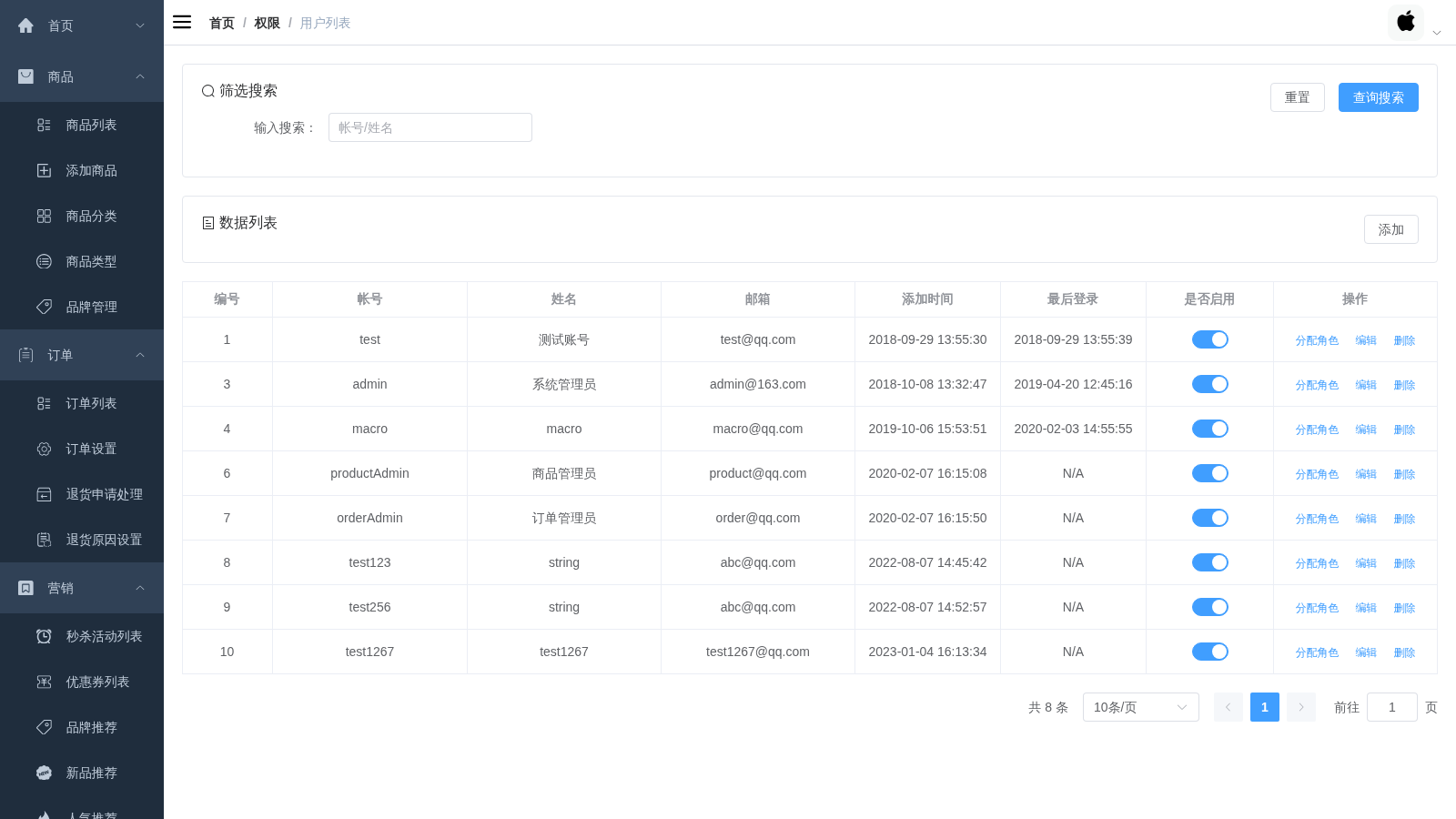Viewport: 1456px width, 819px height.
Task: Click the 商品类型 lines icon
Action: click(44, 261)
